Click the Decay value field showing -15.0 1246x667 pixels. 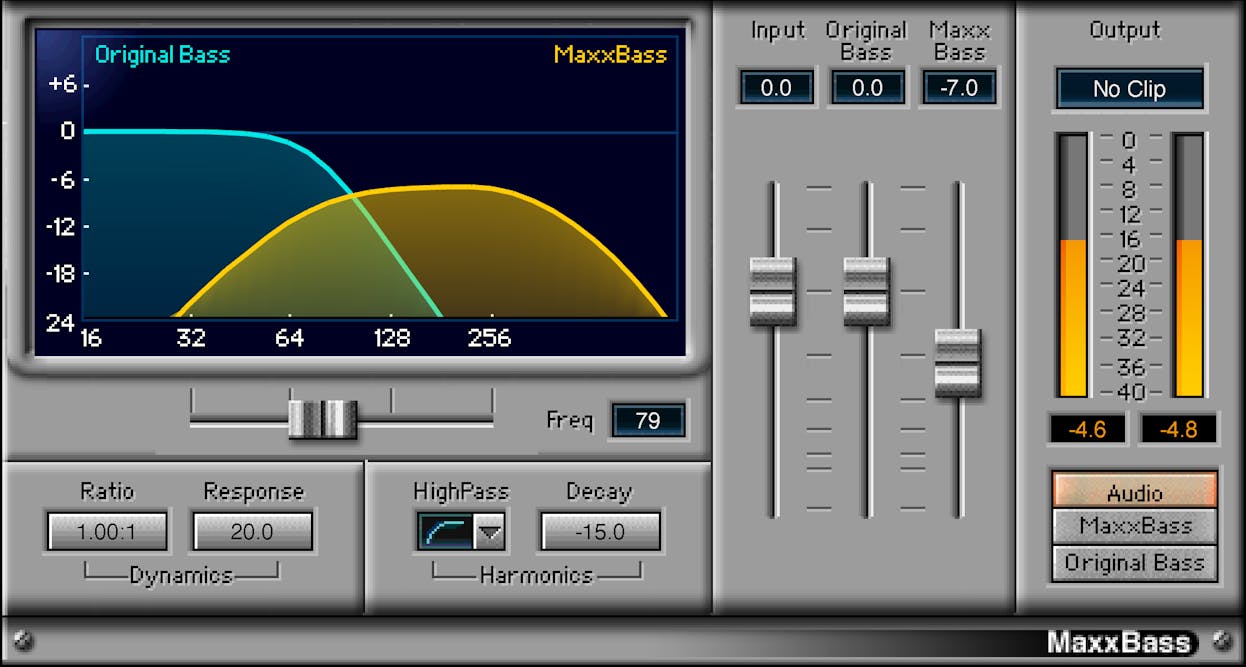[x=598, y=531]
